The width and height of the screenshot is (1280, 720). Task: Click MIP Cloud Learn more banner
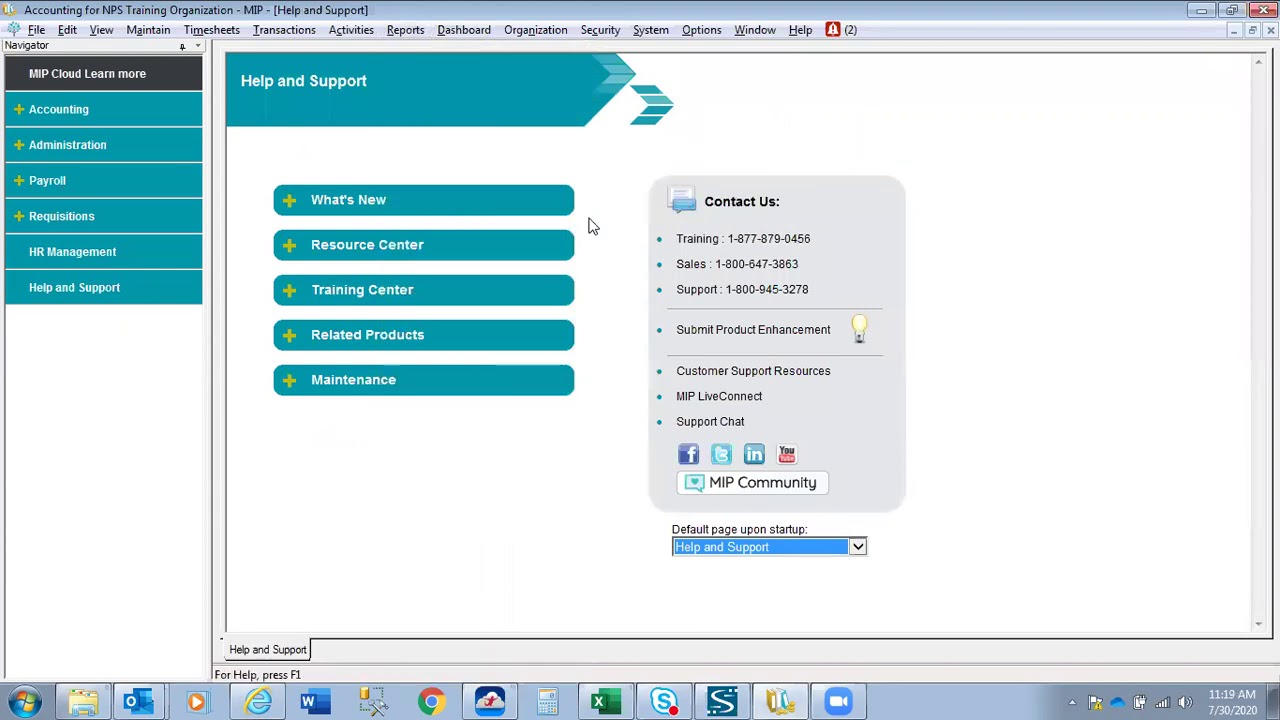104,74
